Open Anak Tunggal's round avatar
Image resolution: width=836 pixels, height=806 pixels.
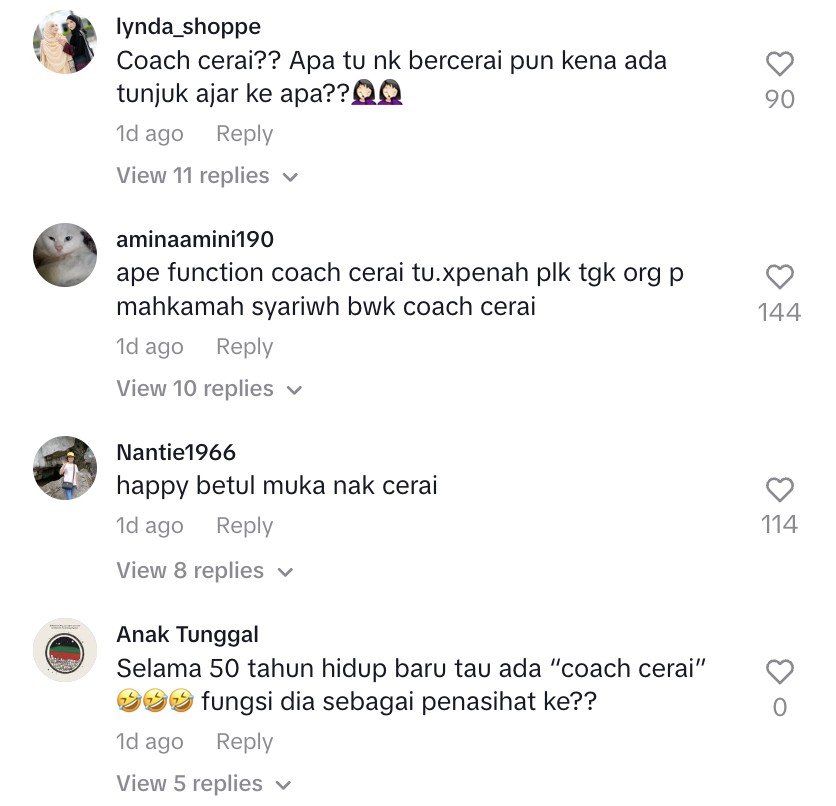point(65,650)
